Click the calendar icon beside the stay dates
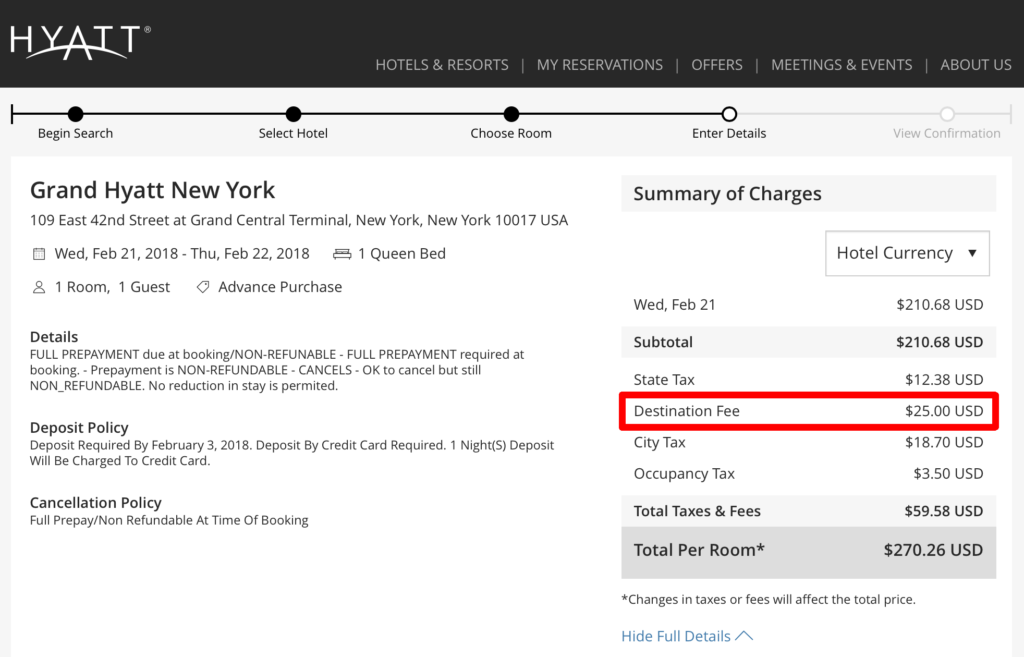The height and width of the screenshot is (657, 1024). [x=39, y=253]
